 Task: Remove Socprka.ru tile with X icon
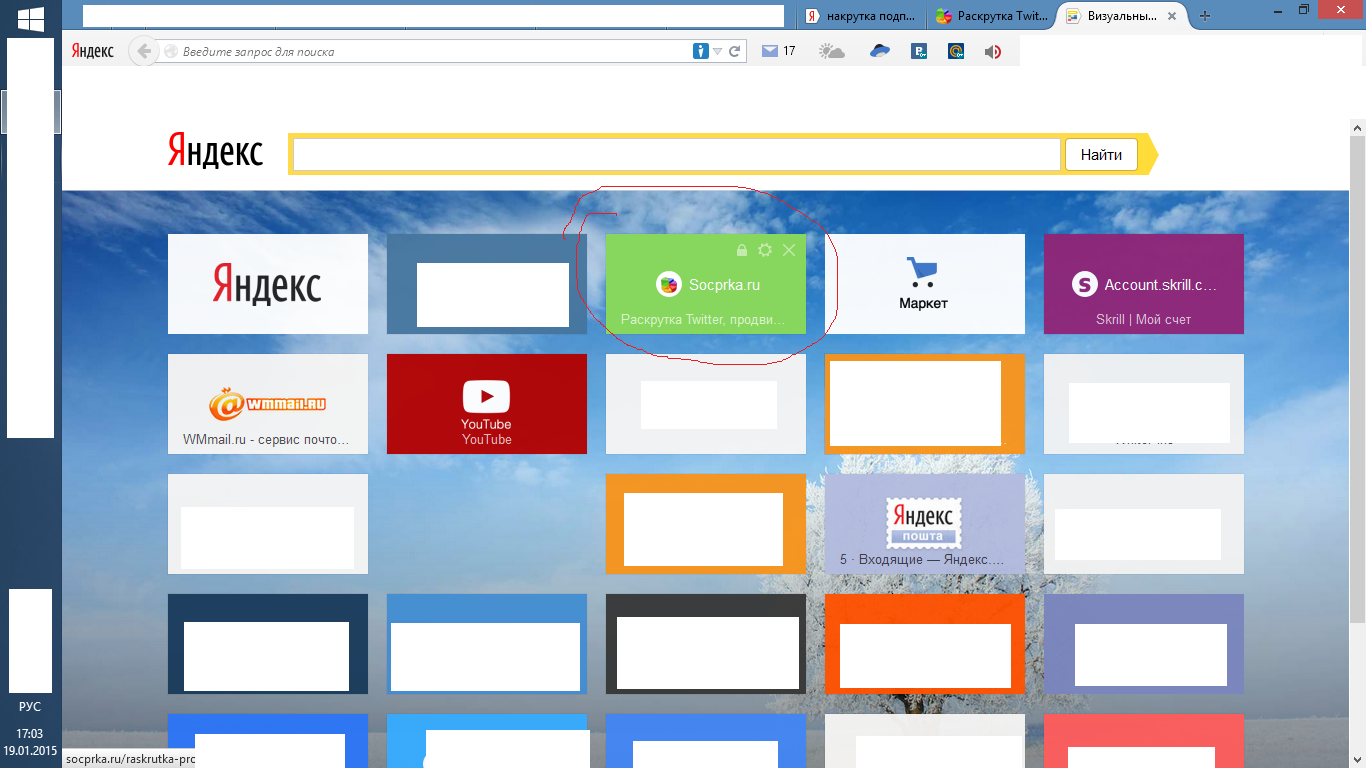(x=789, y=250)
